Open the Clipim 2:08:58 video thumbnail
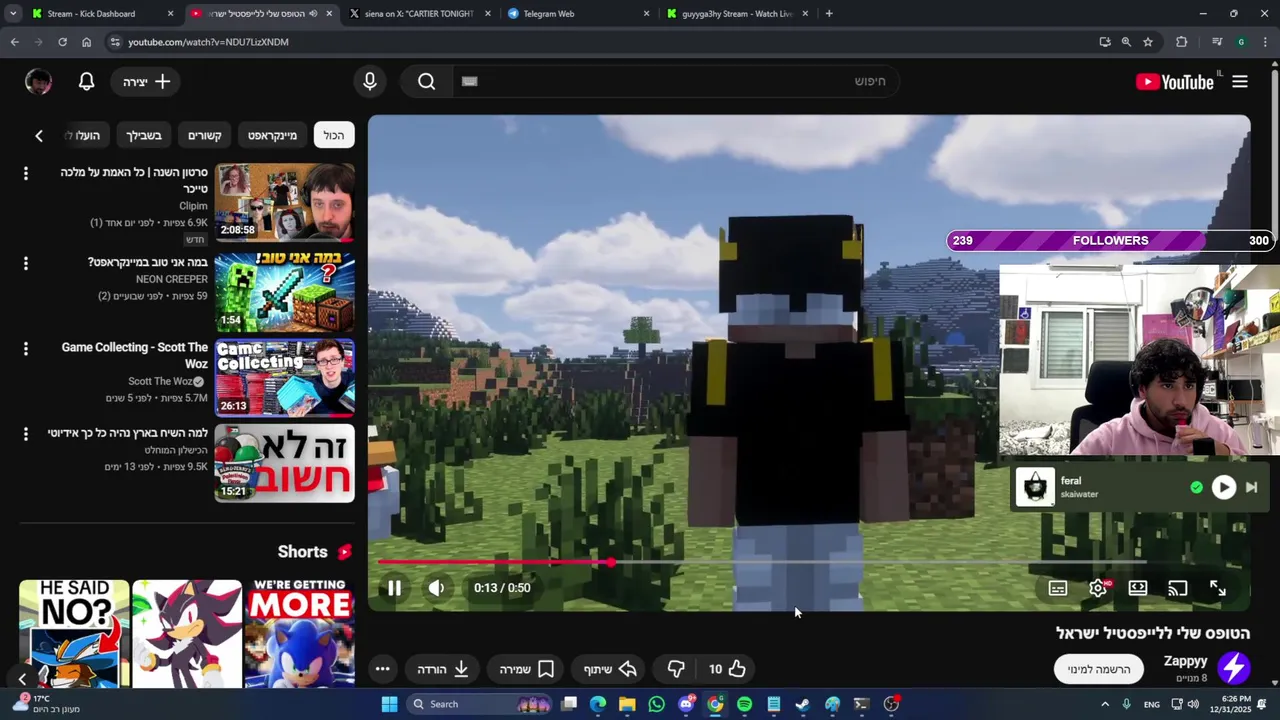 pyautogui.click(x=285, y=203)
